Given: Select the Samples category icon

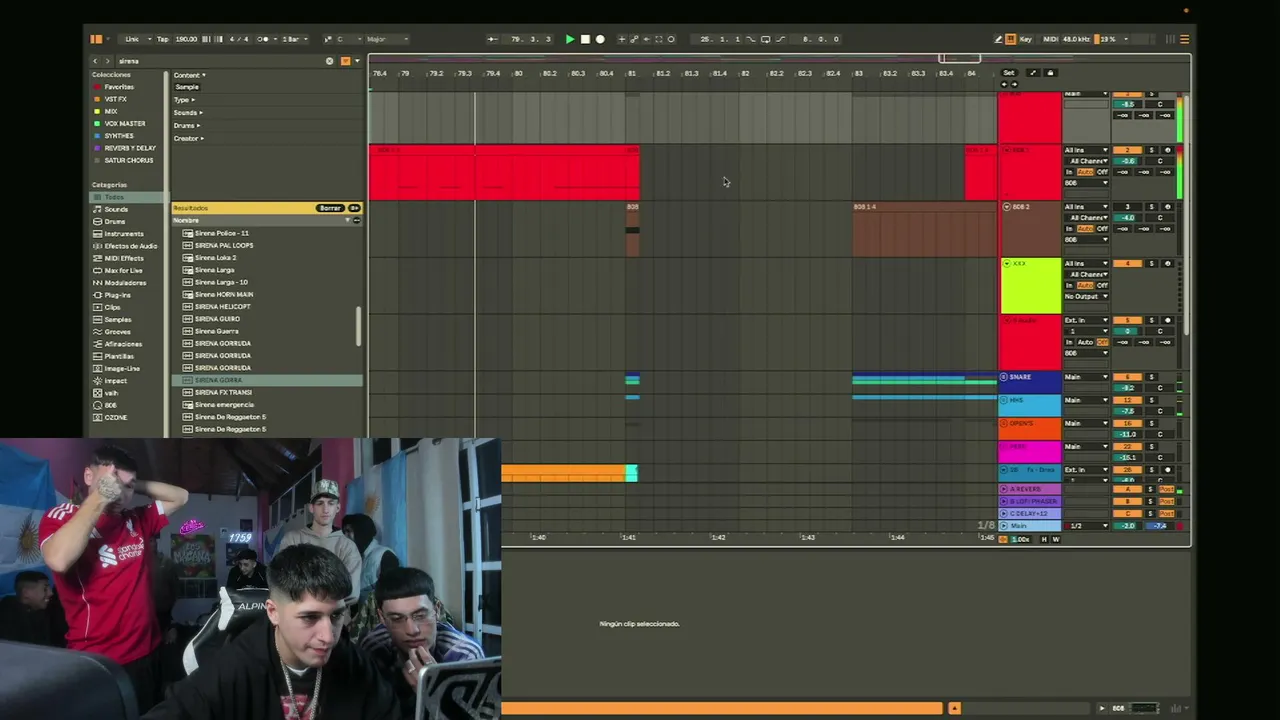Looking at the screenshot, I should pyautogui.click(x=97, y=319).
